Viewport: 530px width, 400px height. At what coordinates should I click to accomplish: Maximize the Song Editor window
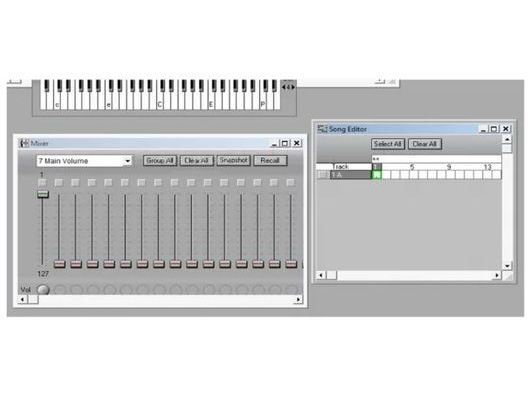[494, 129]
